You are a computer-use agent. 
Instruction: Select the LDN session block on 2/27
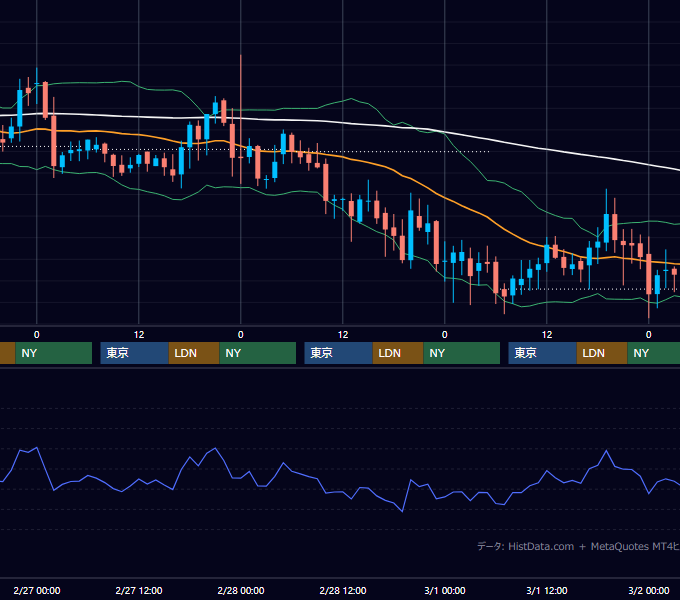coord(194,353)
